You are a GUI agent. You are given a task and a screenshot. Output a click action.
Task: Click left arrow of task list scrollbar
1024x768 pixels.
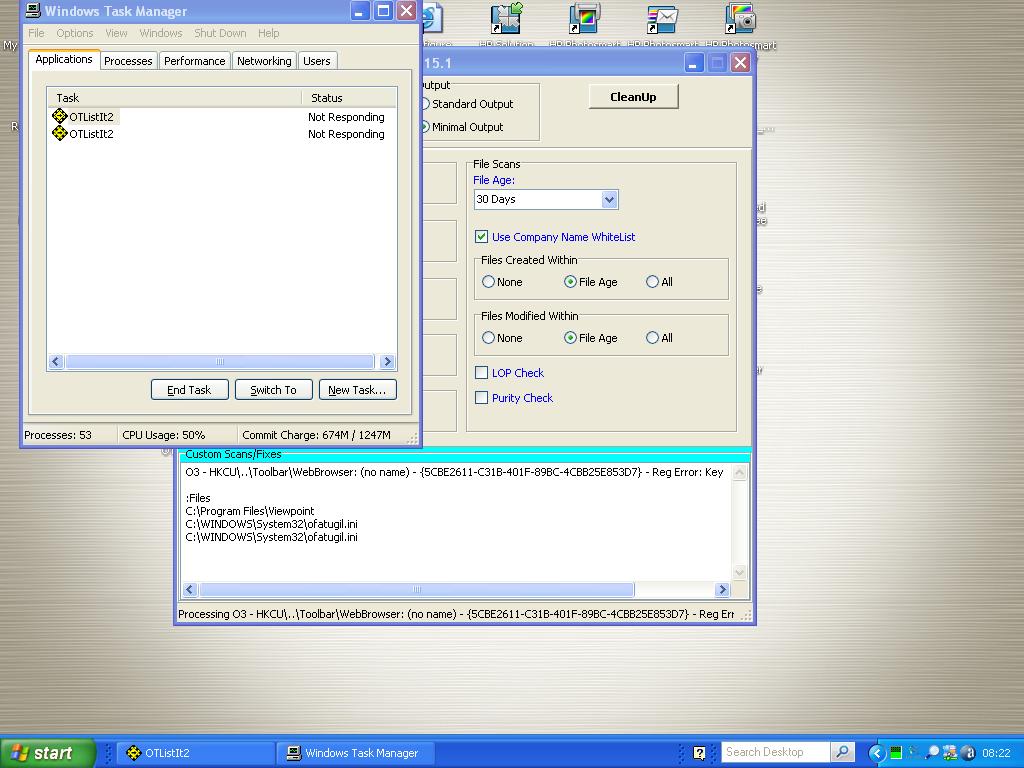(56, 362)
